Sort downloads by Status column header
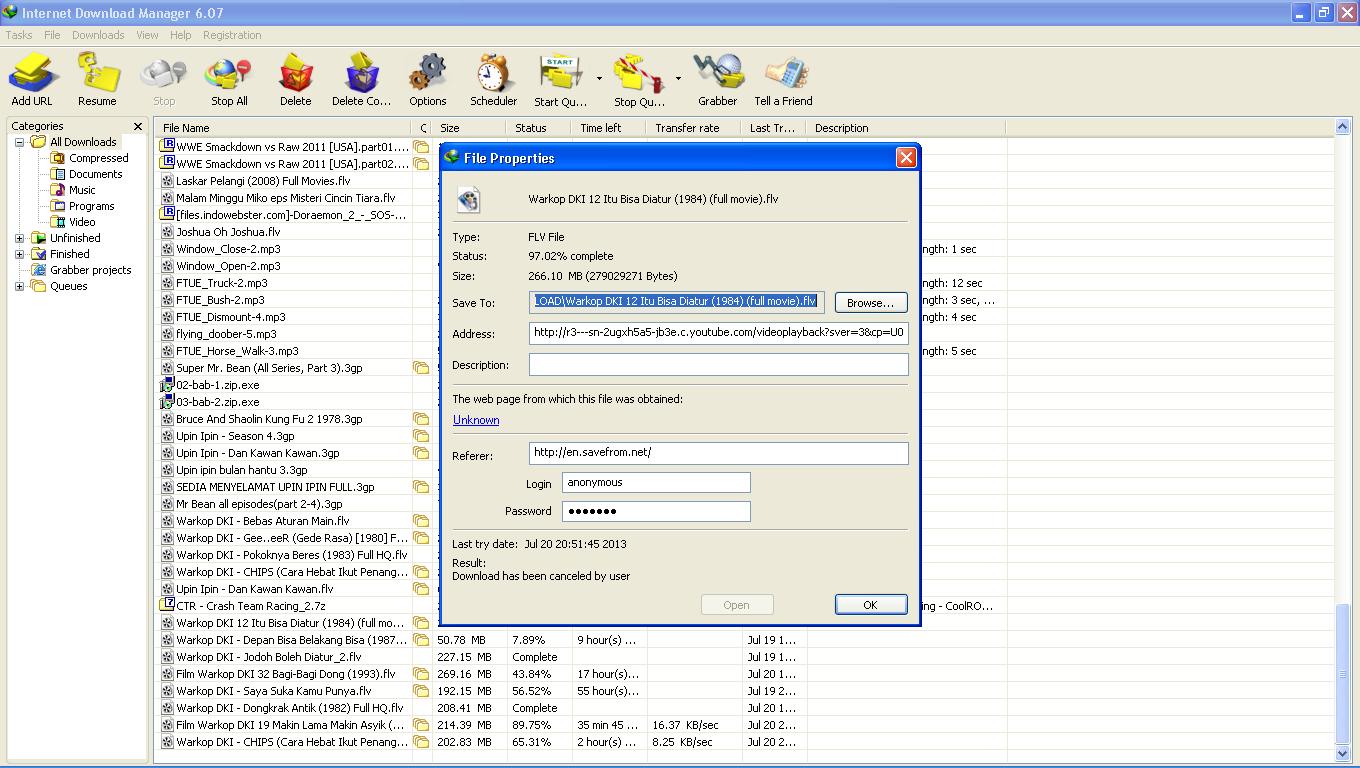Image resolution: width=1360 pixels, height=768 pixels. click(538, 128)
